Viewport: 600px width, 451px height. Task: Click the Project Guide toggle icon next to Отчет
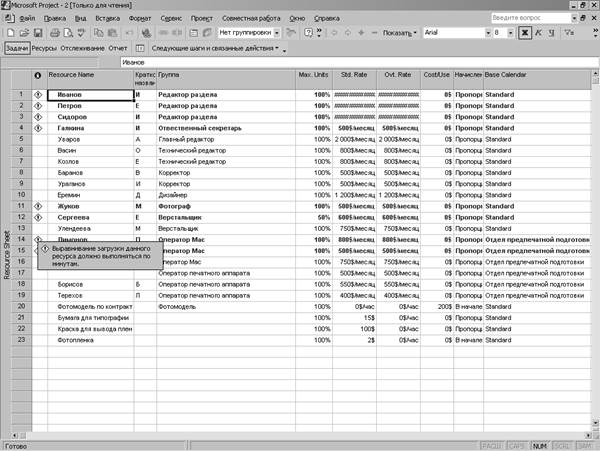coord(140,48)
